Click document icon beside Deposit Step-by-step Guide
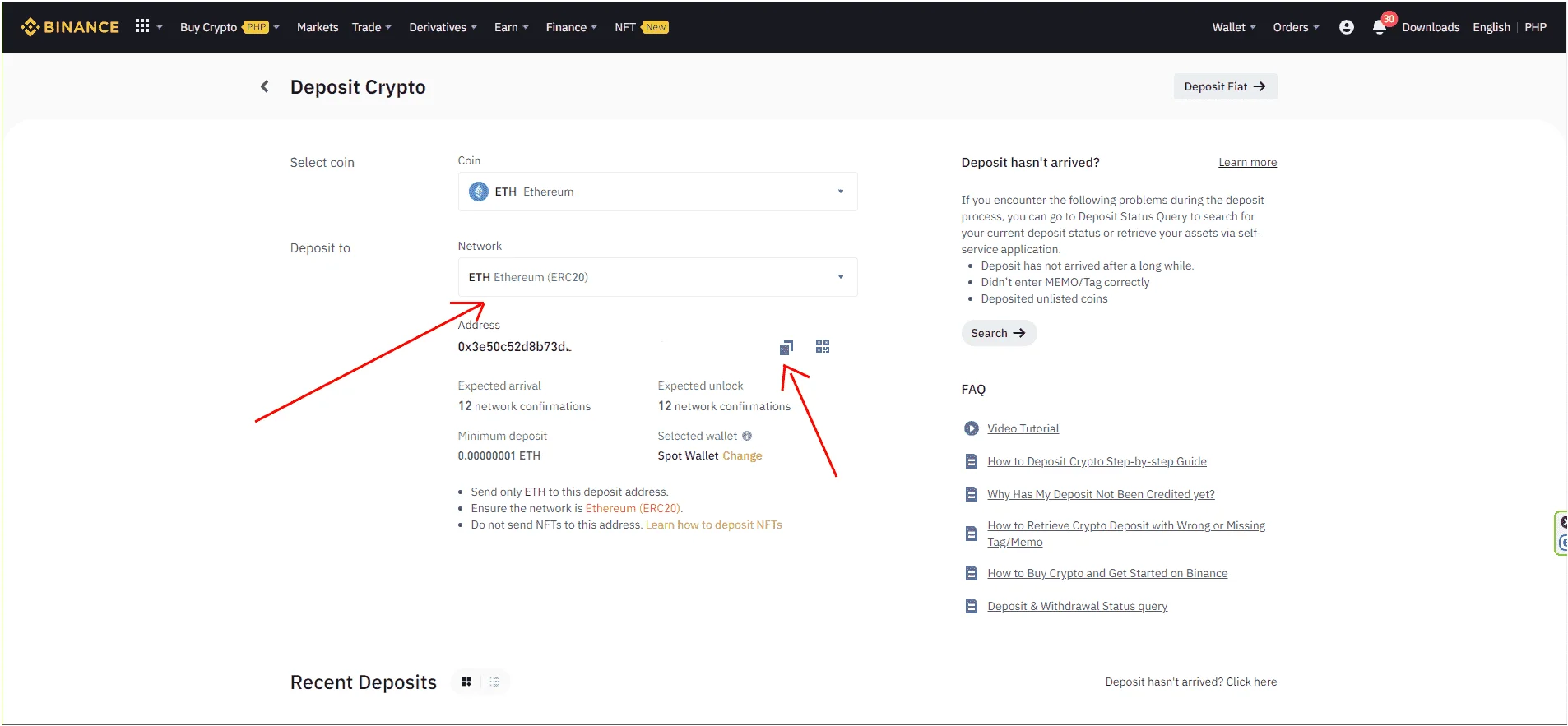 pyautogui.click(x=972, y=461)
